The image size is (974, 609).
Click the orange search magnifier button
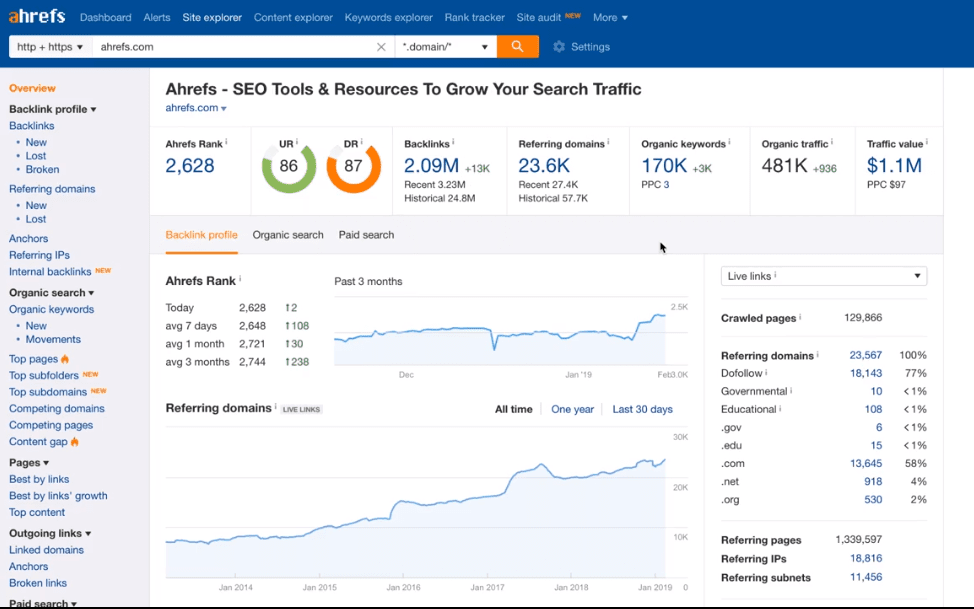(517, 47)
